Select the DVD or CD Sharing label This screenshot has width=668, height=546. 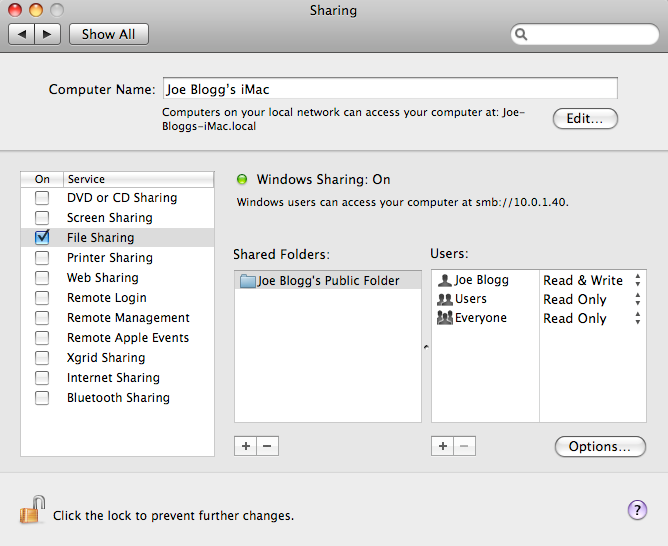122,198
